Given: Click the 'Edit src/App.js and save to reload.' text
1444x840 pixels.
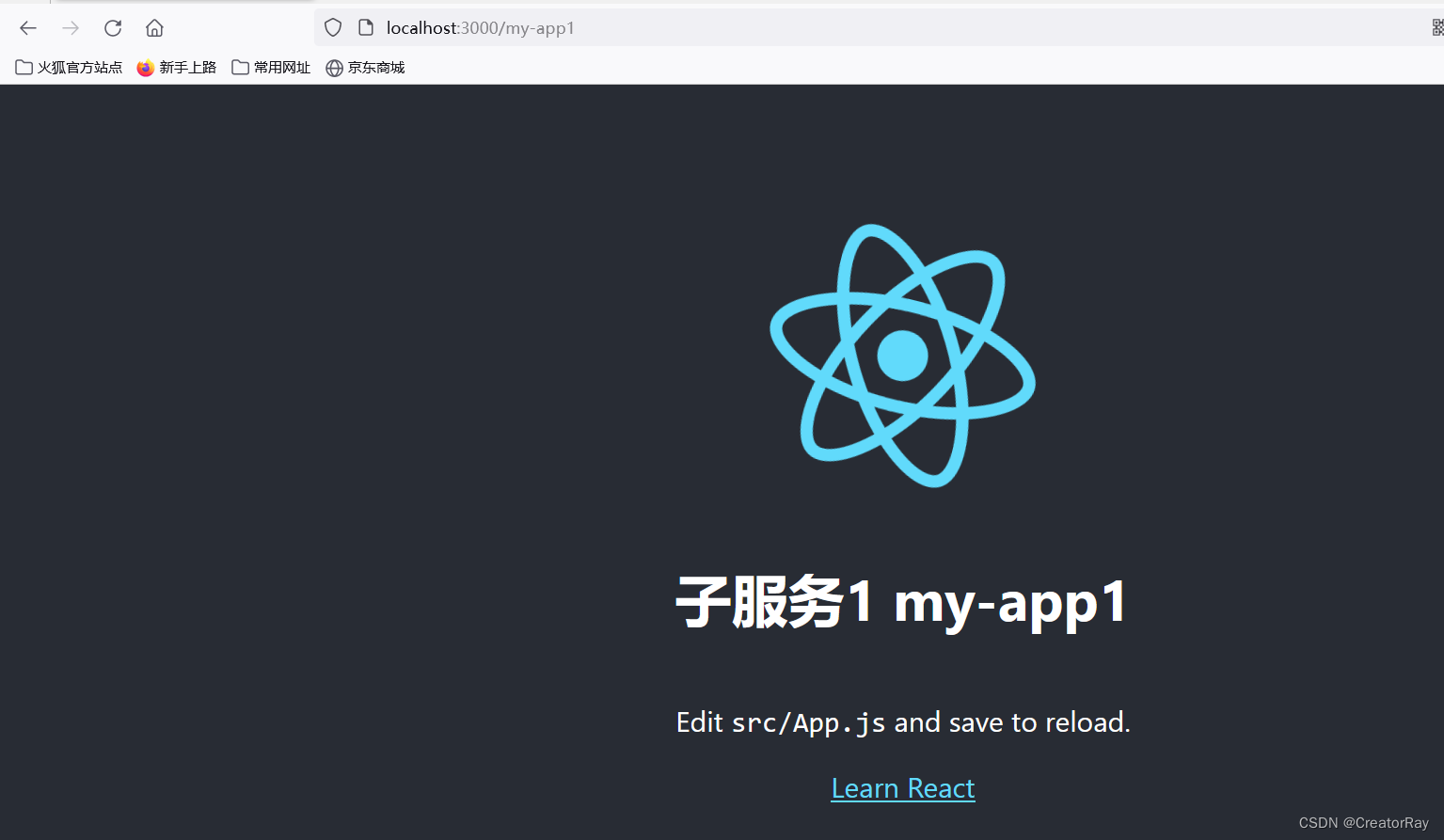Looking at the screenshot, I should point(903,722).
